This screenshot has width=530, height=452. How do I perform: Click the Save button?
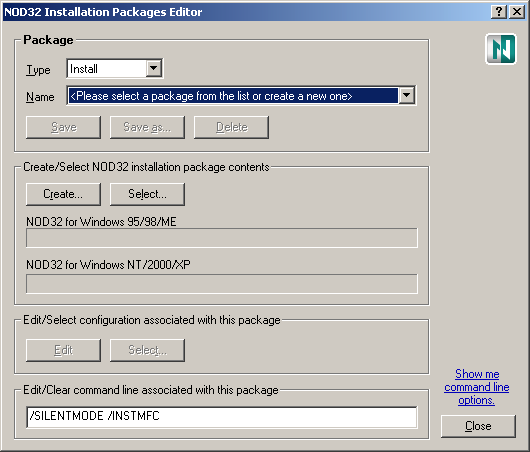point(64,127)
